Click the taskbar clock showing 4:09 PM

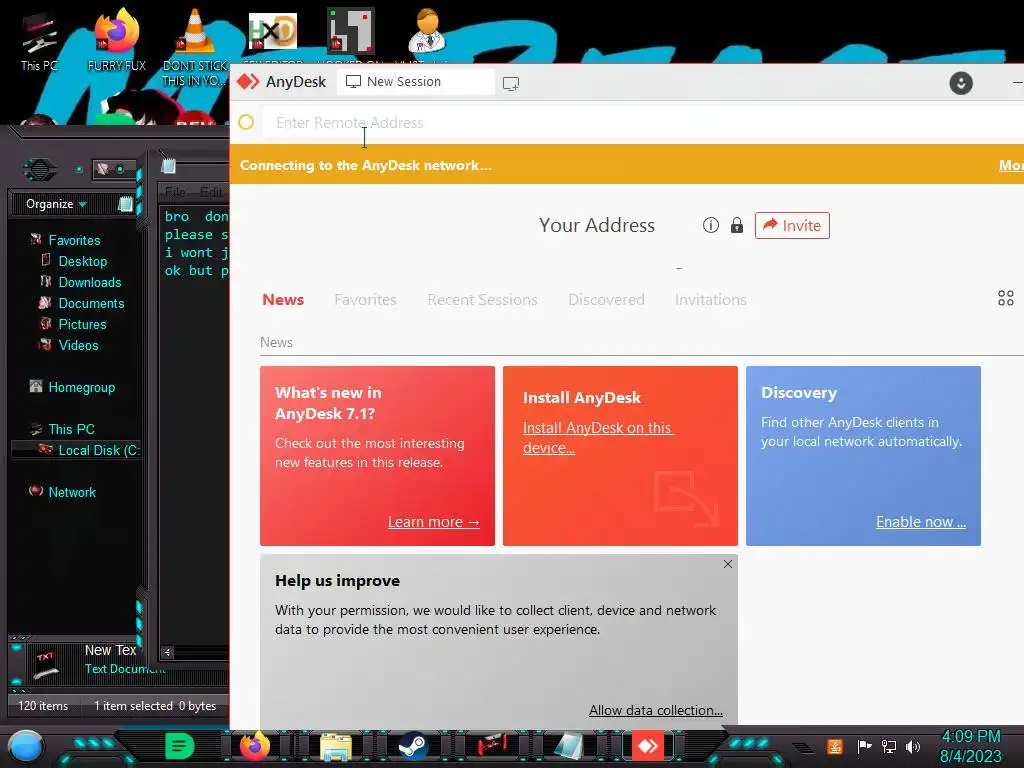(x=970, y=746)
